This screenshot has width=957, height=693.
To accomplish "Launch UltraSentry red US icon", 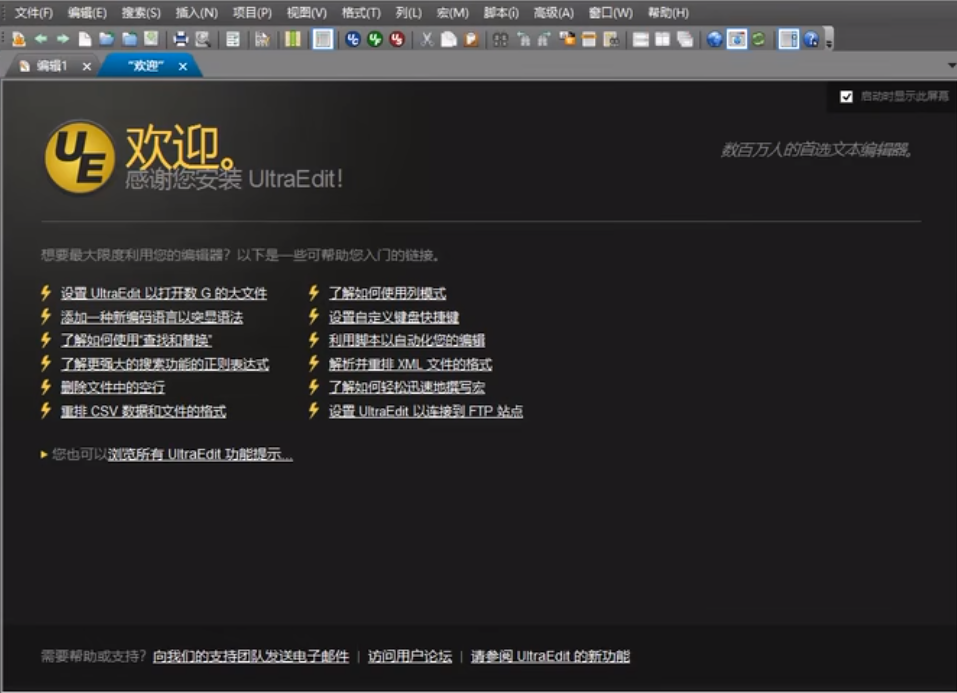I will click(x=397, y=39).
